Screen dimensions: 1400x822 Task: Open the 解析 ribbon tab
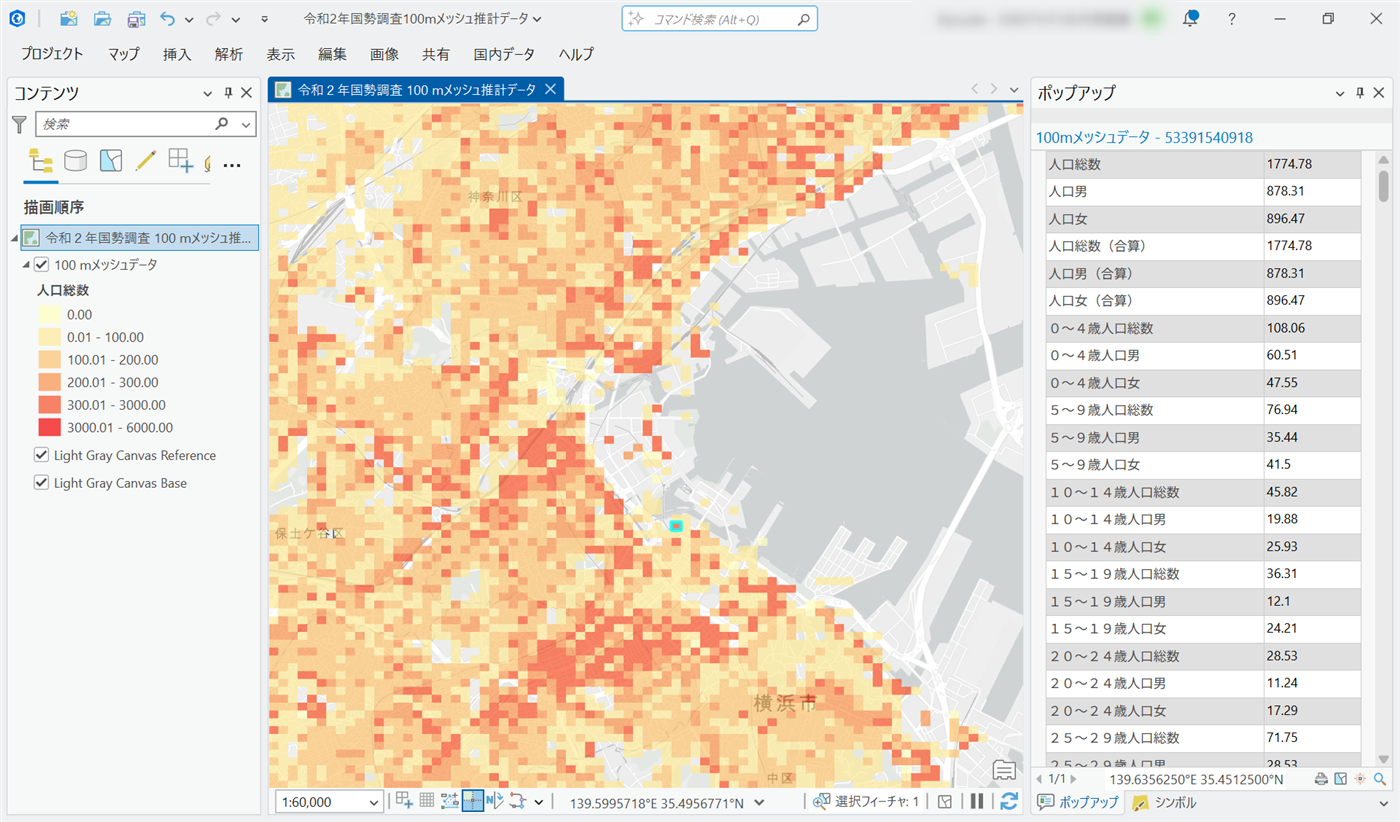(228, 54)
